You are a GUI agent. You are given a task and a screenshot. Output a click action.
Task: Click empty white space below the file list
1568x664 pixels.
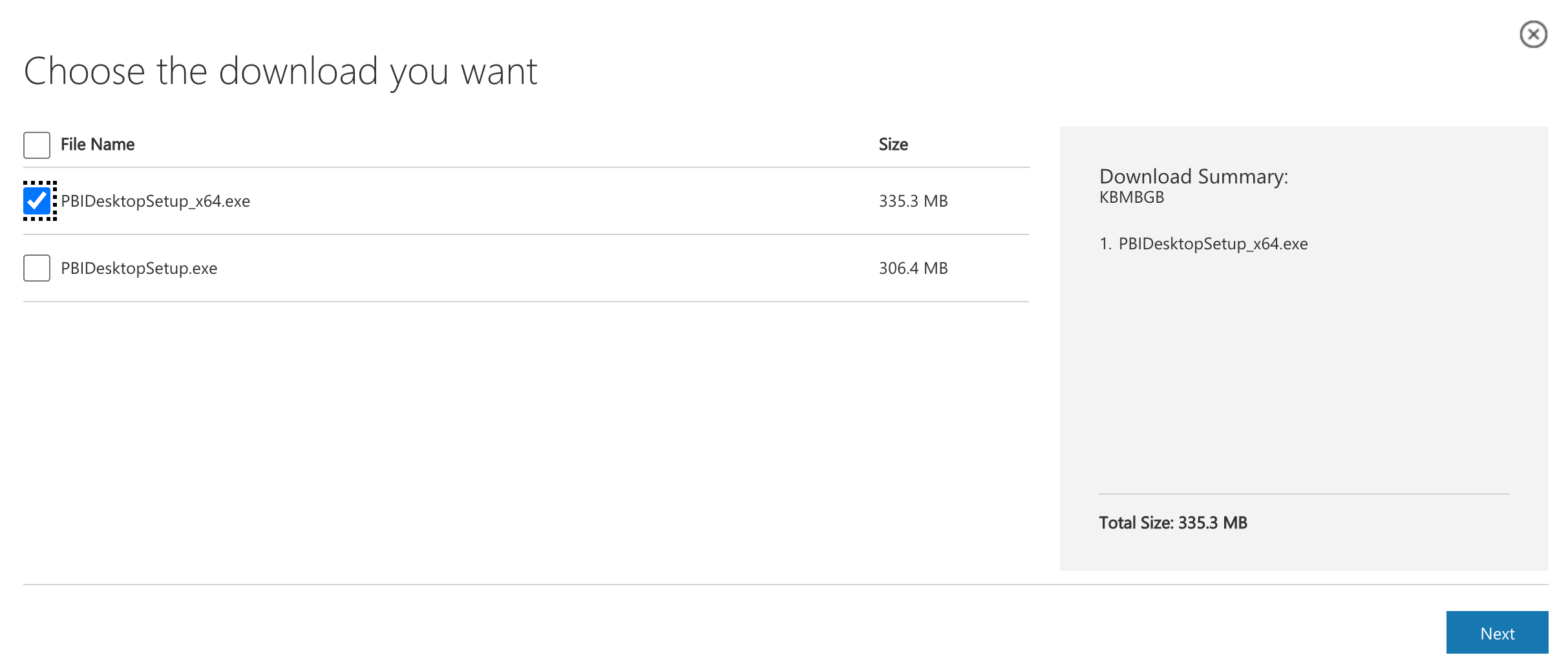517,439
